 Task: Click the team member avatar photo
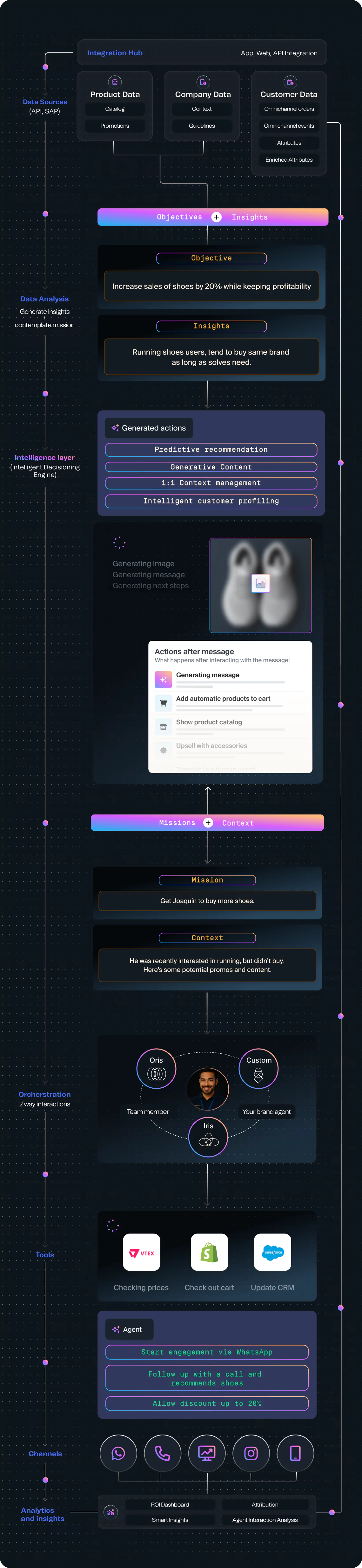(208, 1089)
